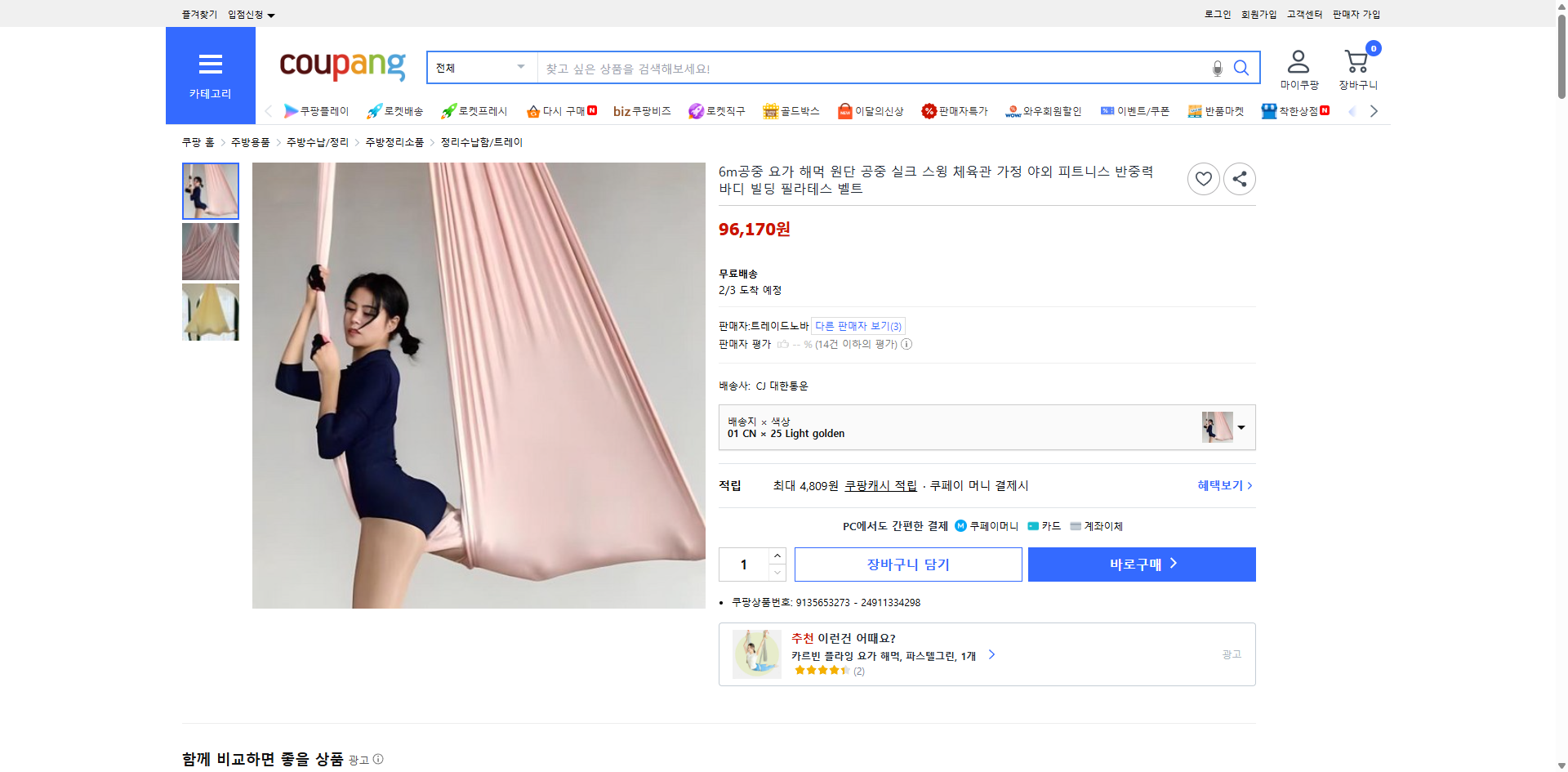Toggle the wishlist heart for this product

point(1202,178)
